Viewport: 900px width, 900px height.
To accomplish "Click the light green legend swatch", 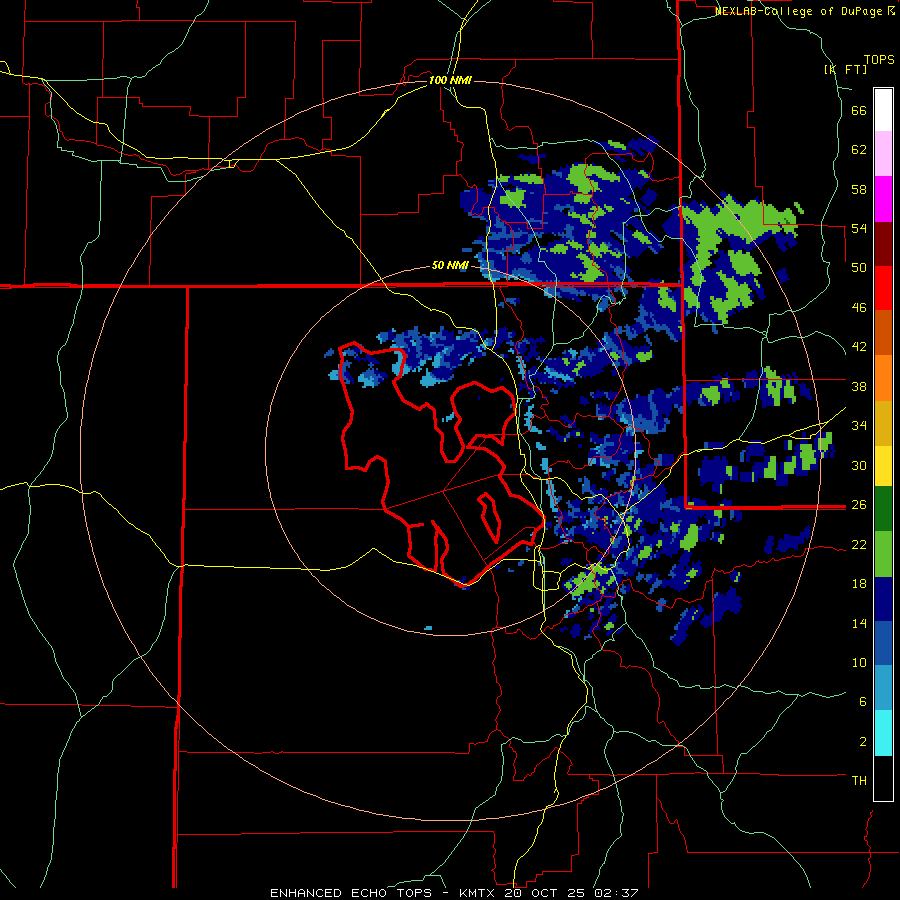I will coord(883,554).
